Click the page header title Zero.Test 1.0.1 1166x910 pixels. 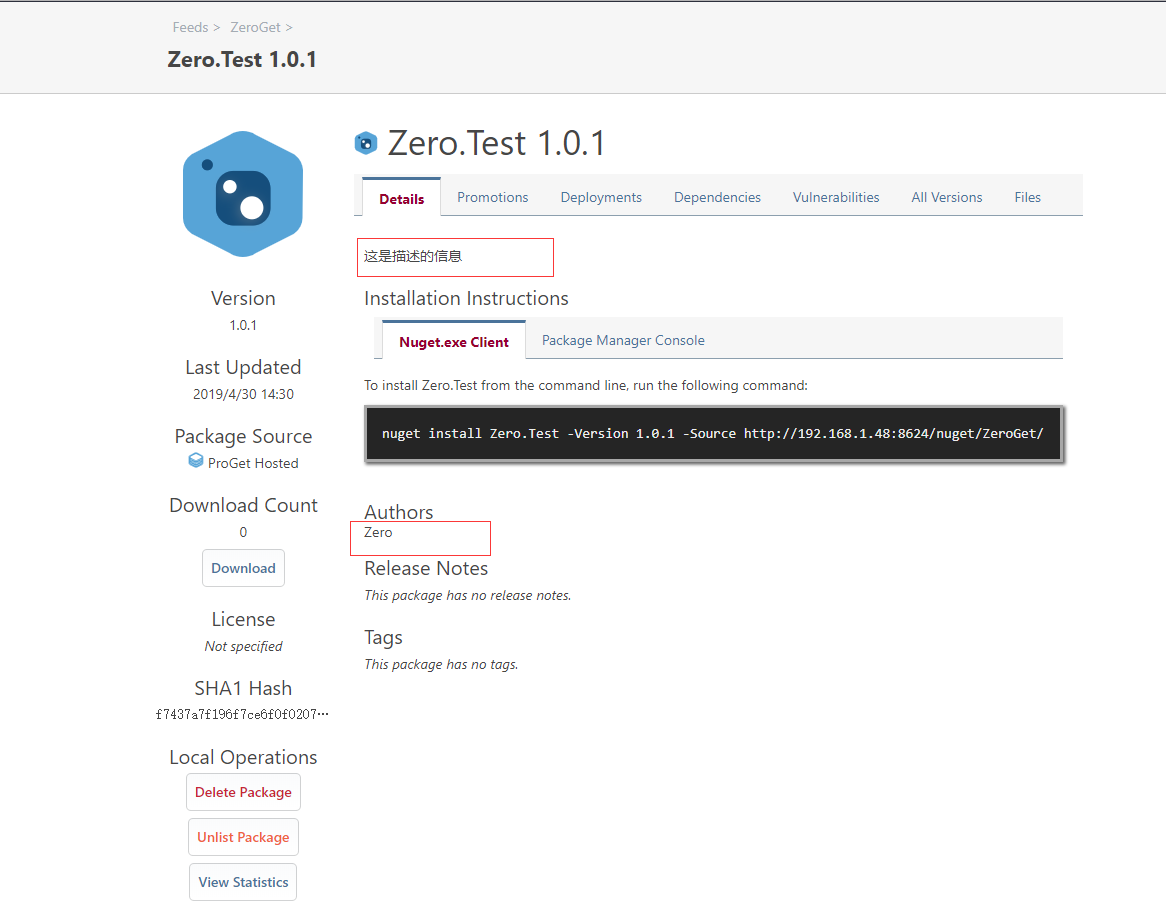coord(242,59)
